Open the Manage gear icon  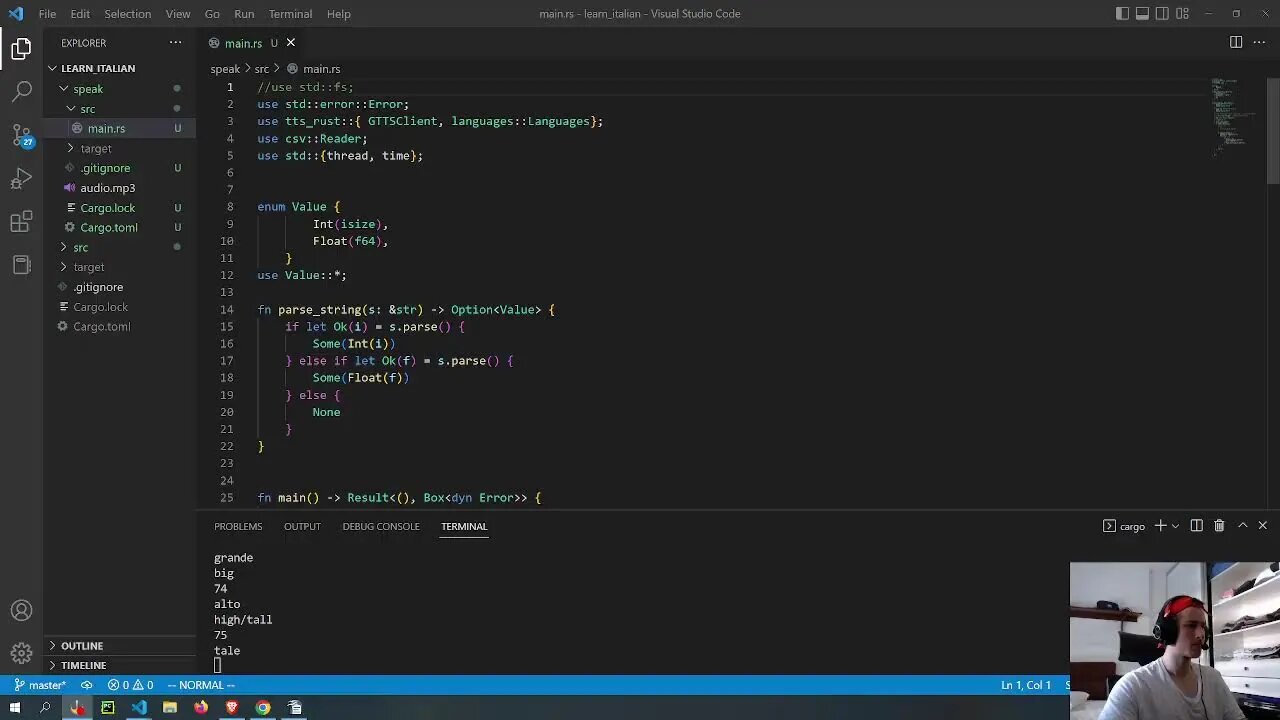(21, 654)
